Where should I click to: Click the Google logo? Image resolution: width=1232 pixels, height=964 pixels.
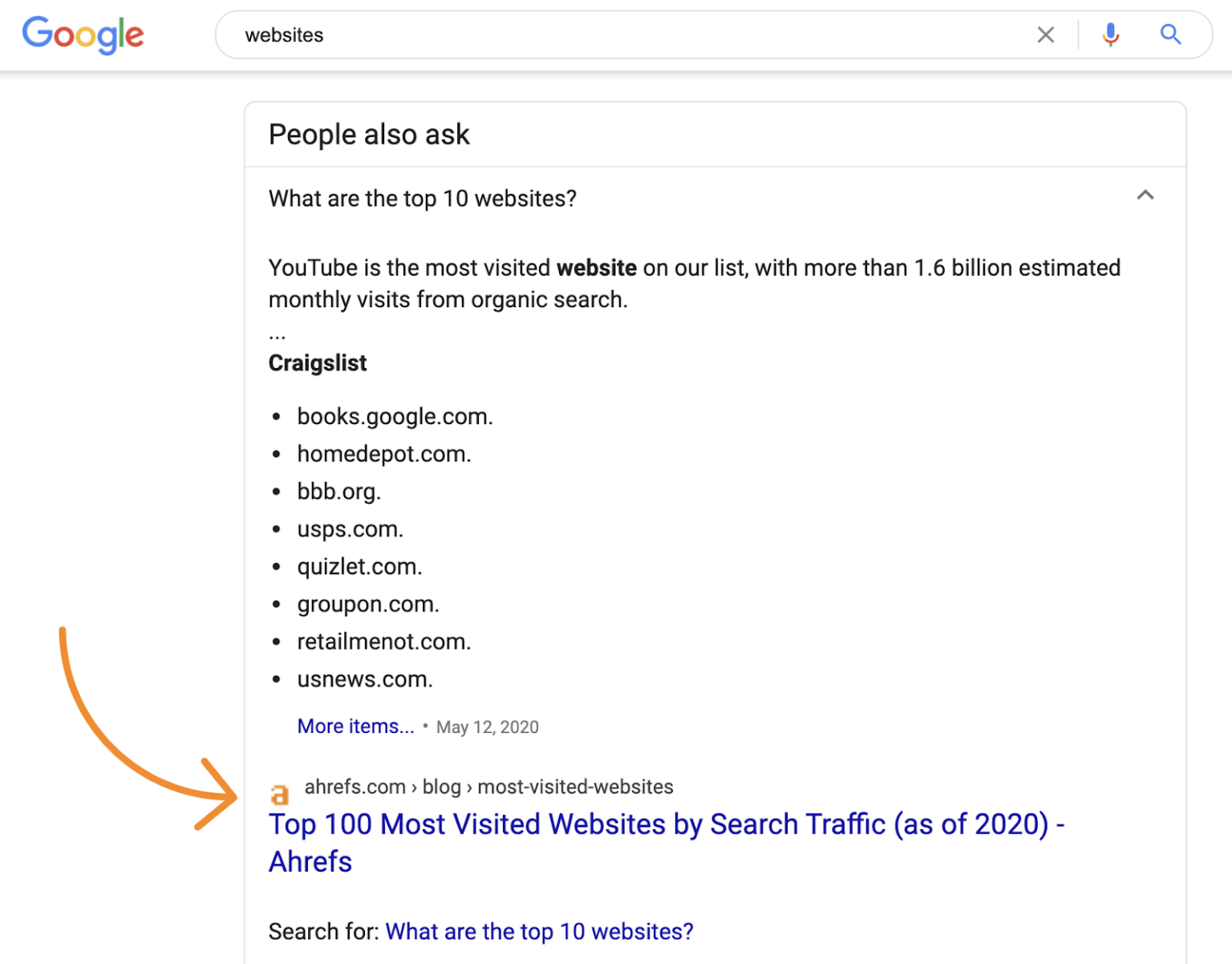tap(83, 34)
